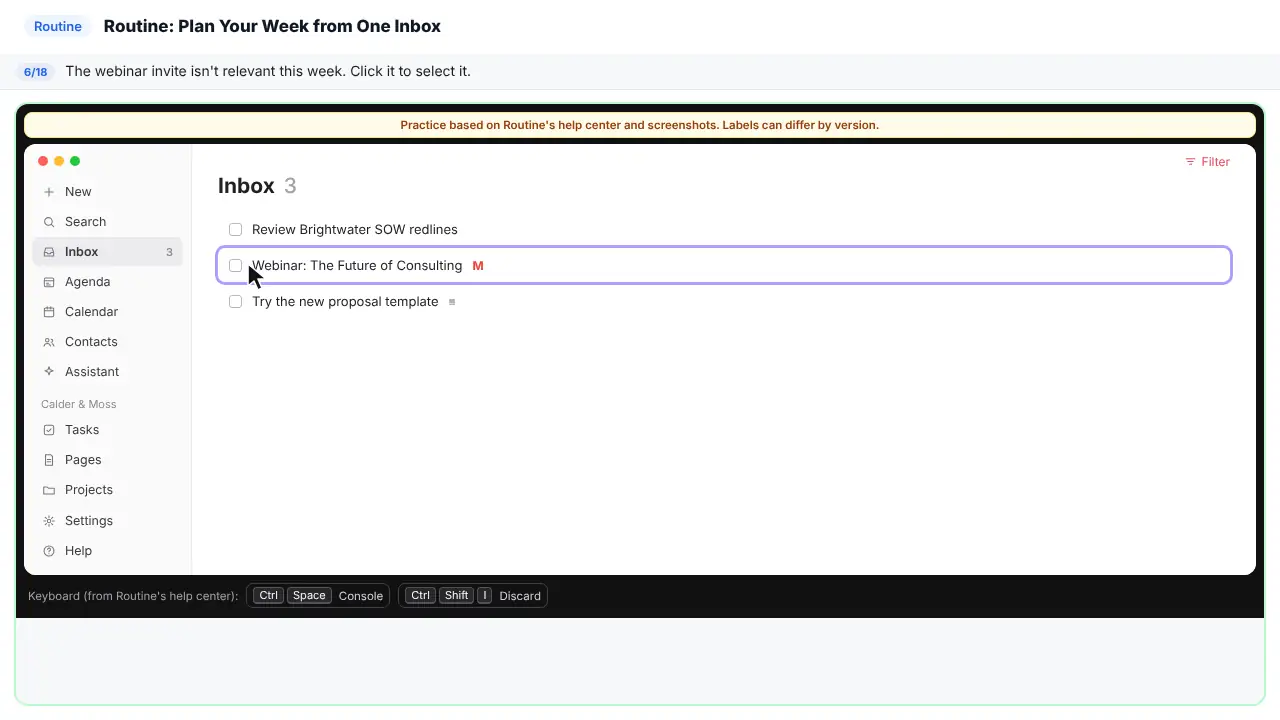Click the red Gmail M icon on webinar
1280x720 pixels.
(478, 266)
